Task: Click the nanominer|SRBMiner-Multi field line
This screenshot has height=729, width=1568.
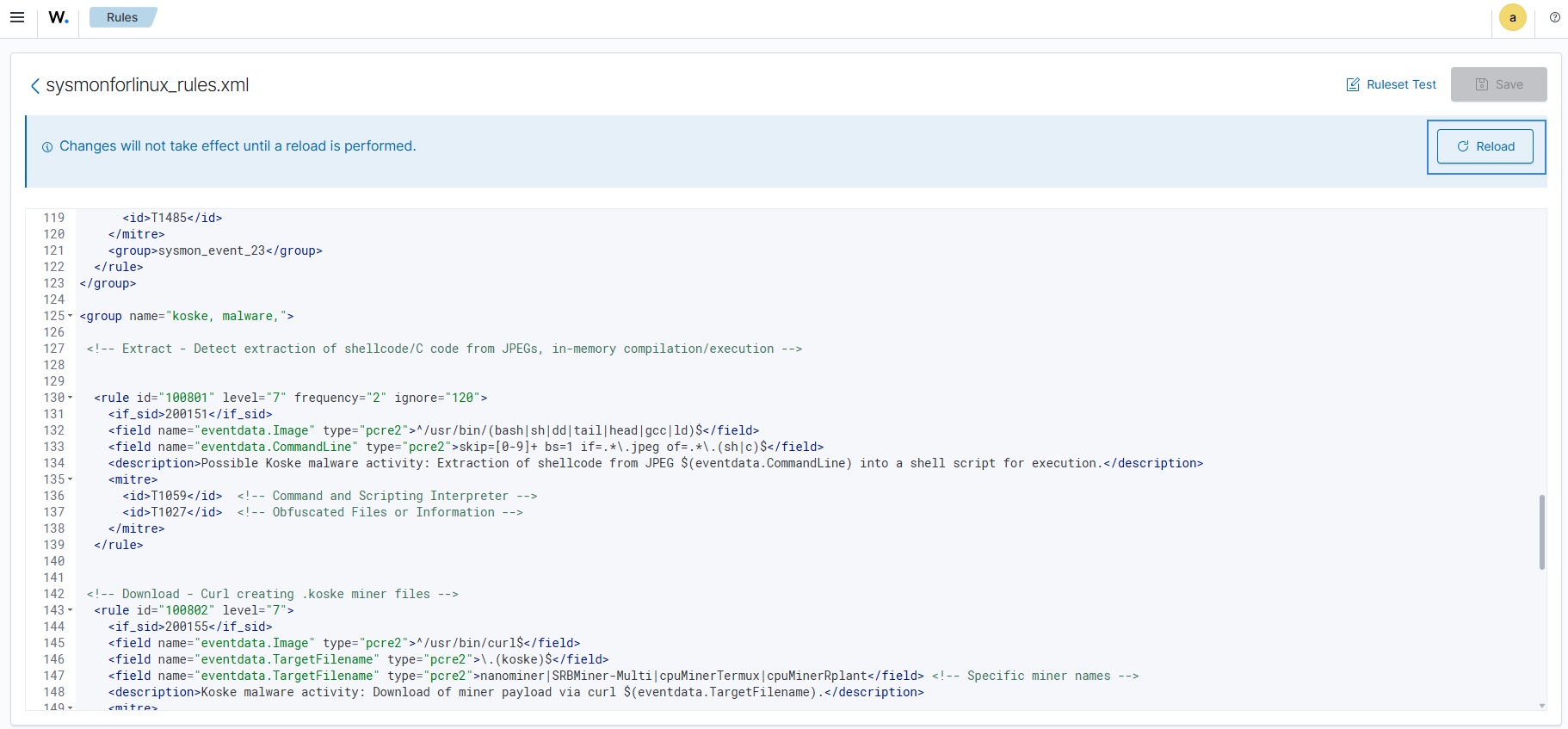Action: pos(623,676)
